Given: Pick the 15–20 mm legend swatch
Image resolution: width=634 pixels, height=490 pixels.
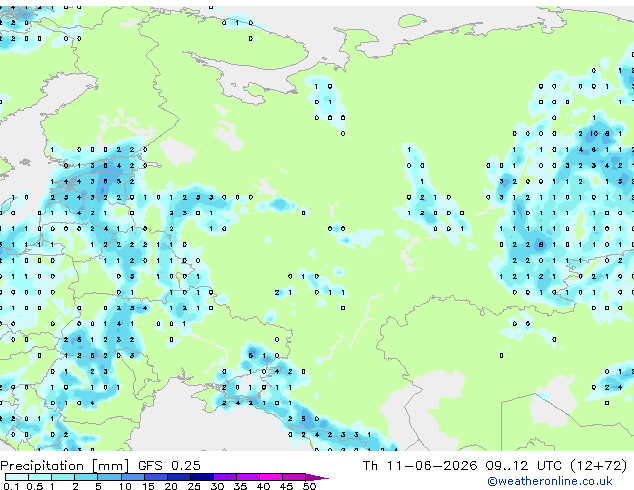Looking at the screenshot, I should tap(155, 477).
